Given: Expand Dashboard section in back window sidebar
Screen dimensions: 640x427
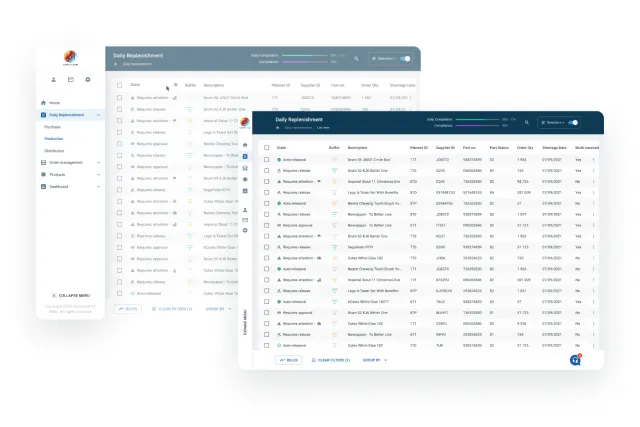Looking at the screenshot, I should click(x=98, y=187).
